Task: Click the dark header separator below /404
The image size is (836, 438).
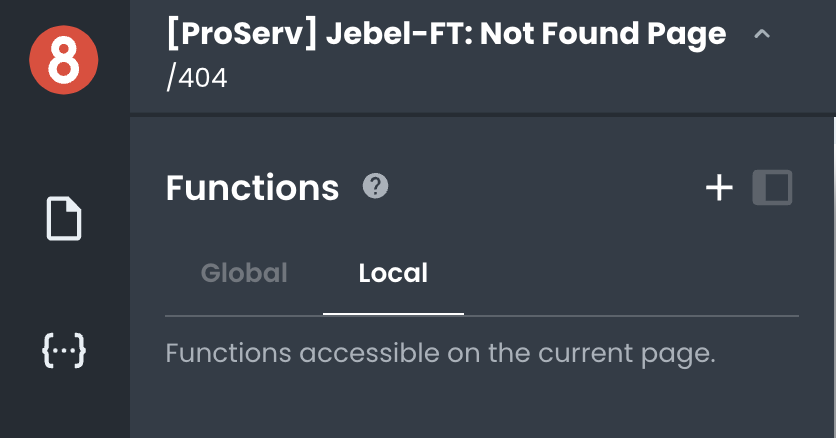Action: (x=482, y=114)
